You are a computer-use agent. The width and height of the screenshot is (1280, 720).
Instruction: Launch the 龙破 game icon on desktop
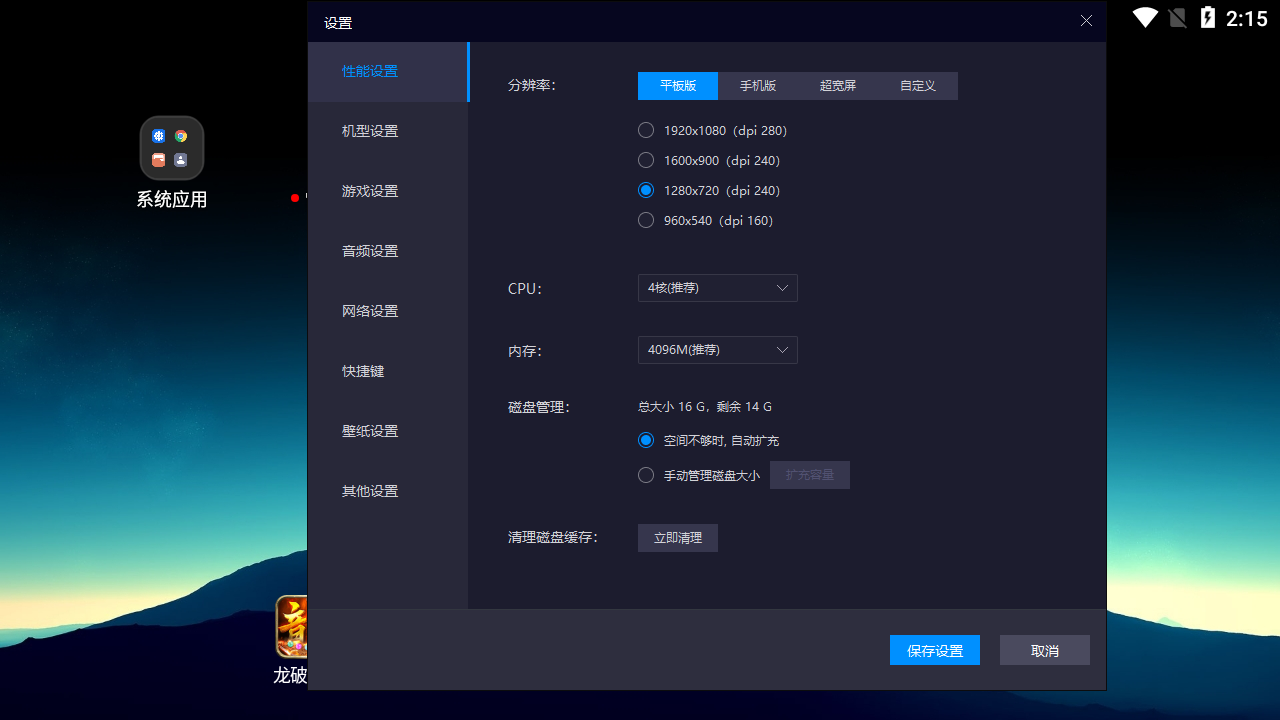tap(291, 627)
